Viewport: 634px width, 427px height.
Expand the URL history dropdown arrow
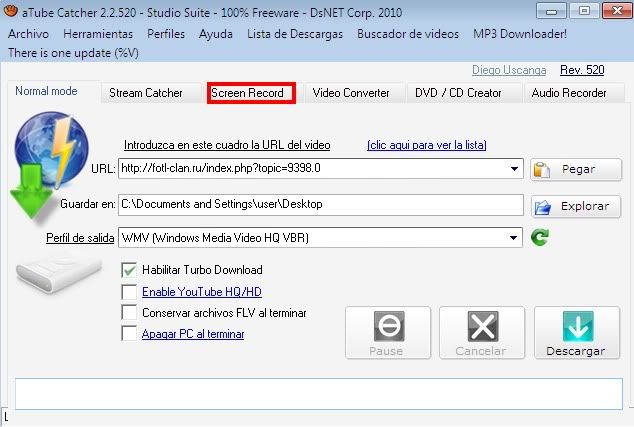click(x=514, y=169)
